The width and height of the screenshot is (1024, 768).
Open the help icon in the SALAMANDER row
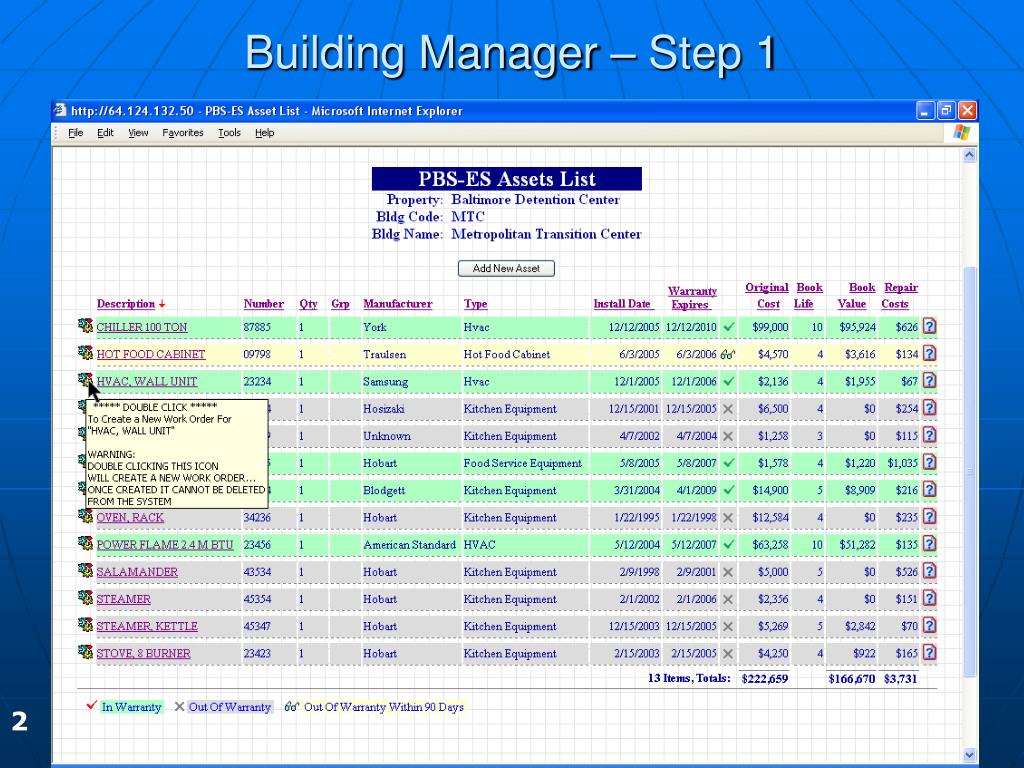coord(929,571)
